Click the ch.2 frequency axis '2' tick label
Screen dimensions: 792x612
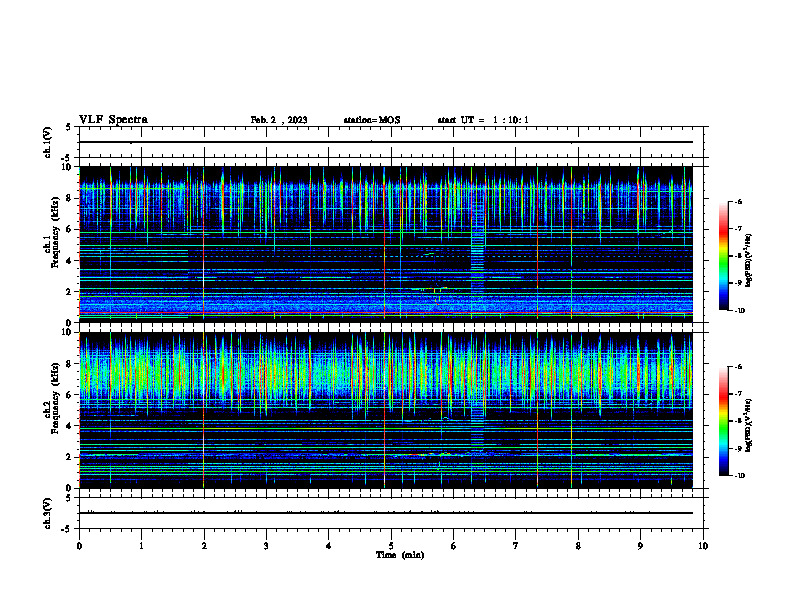70,457
